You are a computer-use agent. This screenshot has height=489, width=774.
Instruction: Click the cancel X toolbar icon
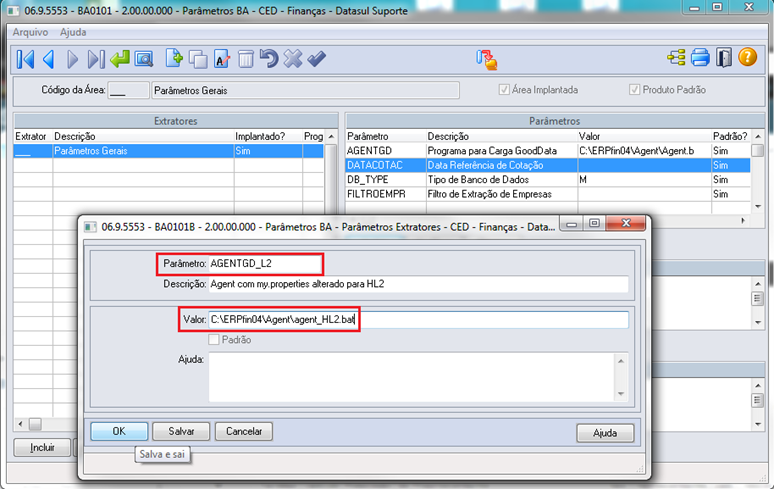coord(293,59)
